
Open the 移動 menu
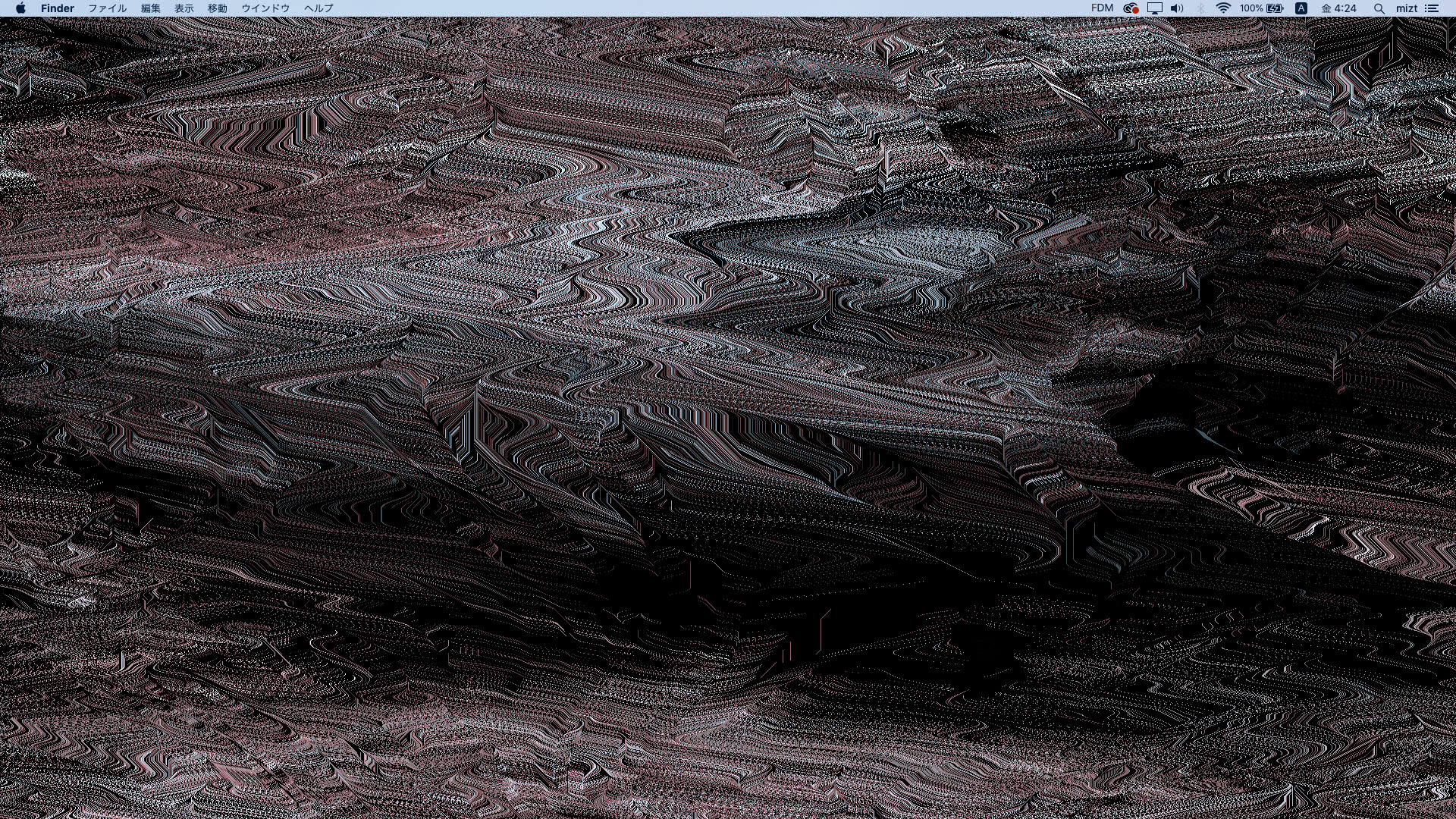click(x=218, y=8)
